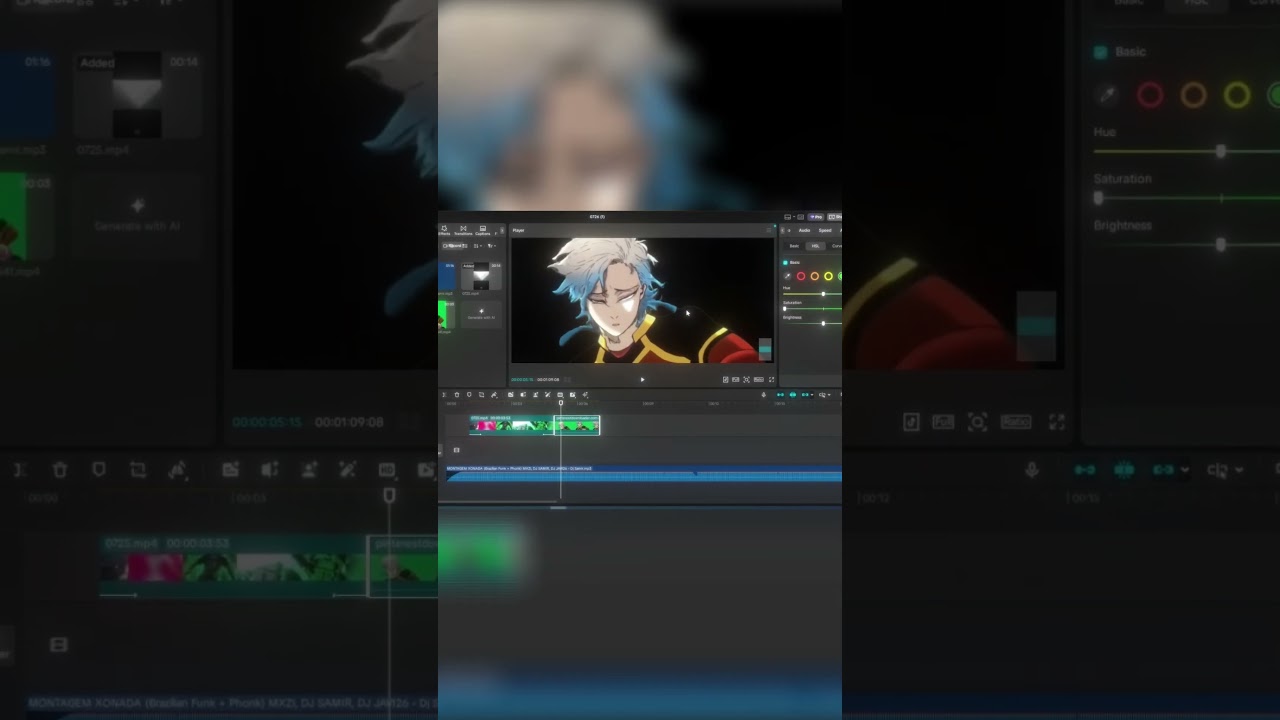The height and width of the screenshot is (720, 1280).
Task: Open the layout switcher icon in the title bar
Action: coord(788,217)
